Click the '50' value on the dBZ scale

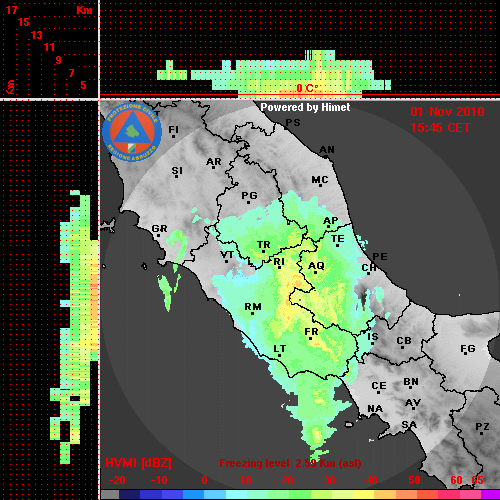tap(414, 480)
